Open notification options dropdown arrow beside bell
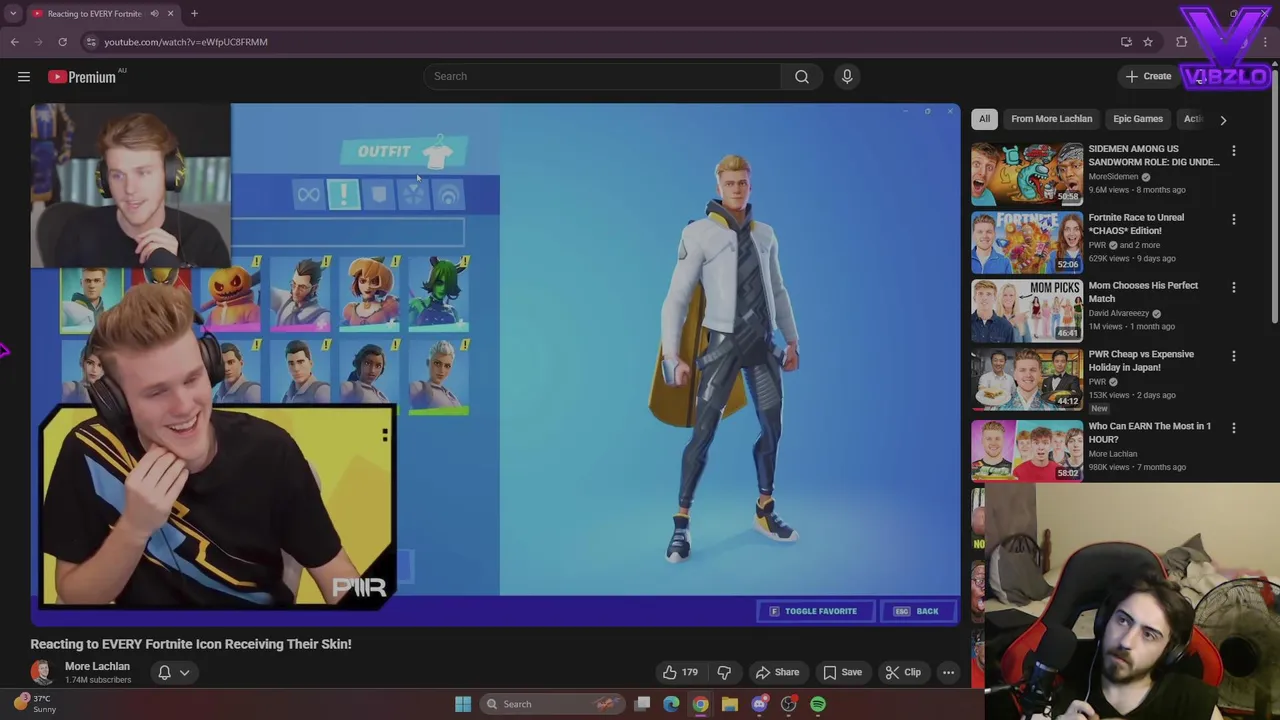 184,672
